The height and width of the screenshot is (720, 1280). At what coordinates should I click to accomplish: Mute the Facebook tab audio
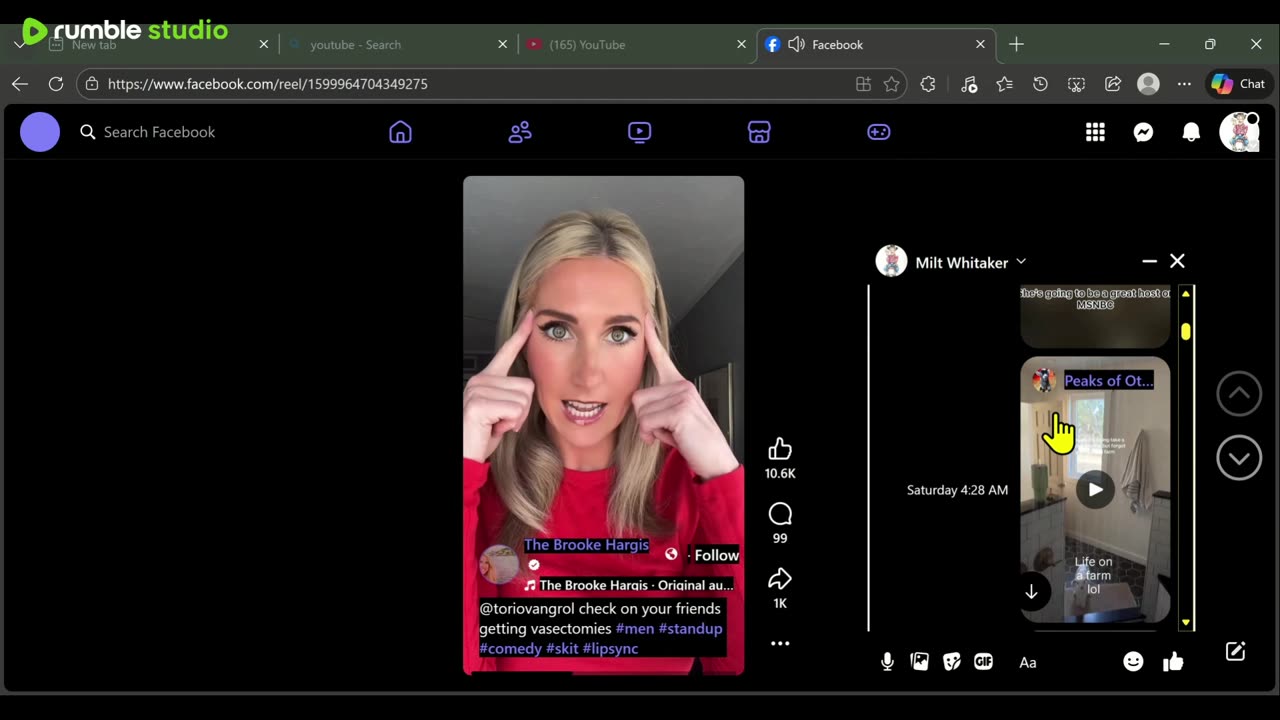pos(797,45)
